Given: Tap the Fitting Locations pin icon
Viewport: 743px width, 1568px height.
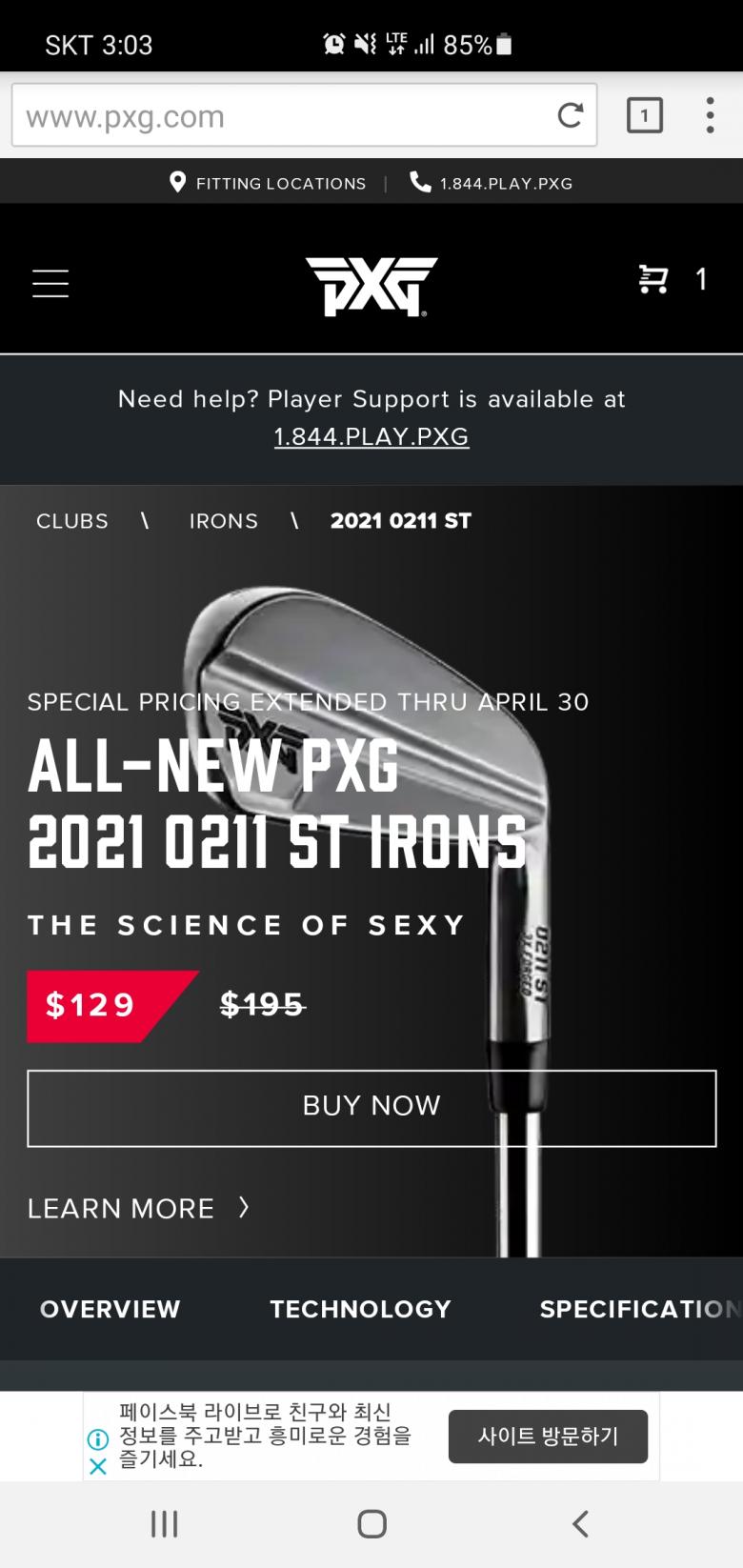Looking at the screenshot, I should pos(178,182).
